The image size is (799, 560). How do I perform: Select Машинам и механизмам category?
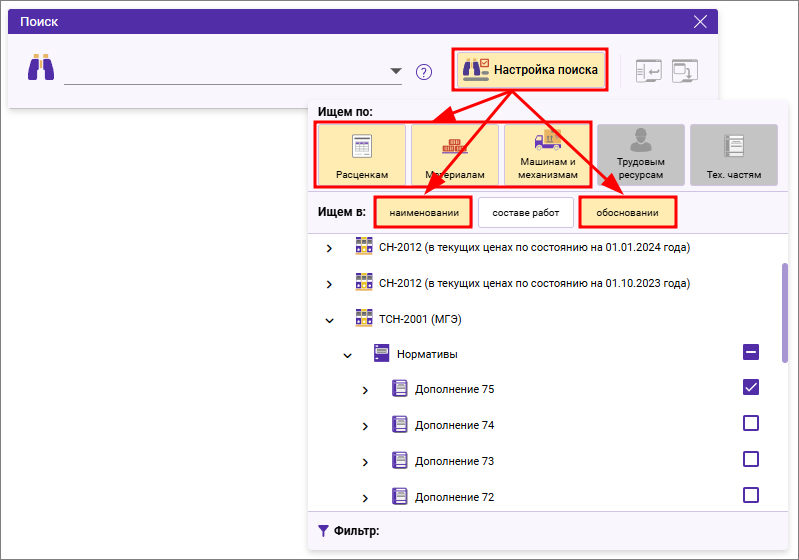pos(547,155)
